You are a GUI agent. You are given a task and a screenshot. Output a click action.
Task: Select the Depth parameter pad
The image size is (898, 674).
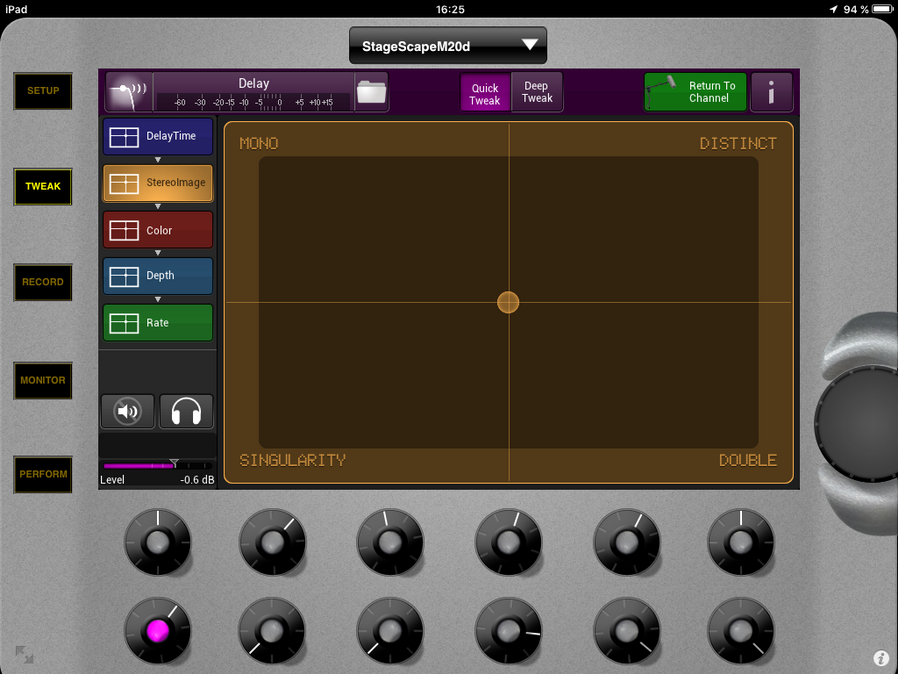point(158,276)
